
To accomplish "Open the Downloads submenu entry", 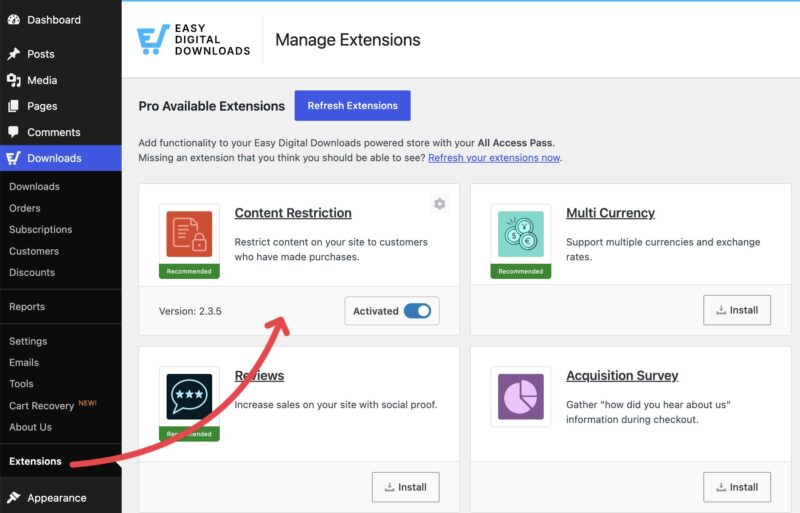I will point(34,186).
